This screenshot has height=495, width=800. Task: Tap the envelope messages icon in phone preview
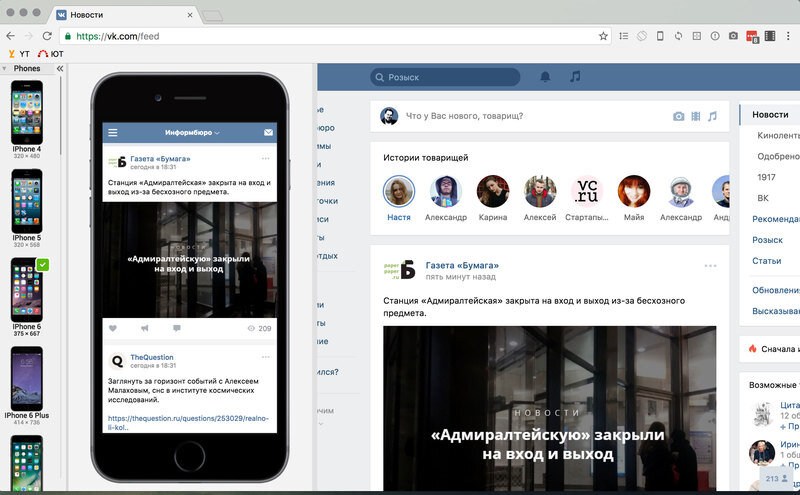(268, 133)
